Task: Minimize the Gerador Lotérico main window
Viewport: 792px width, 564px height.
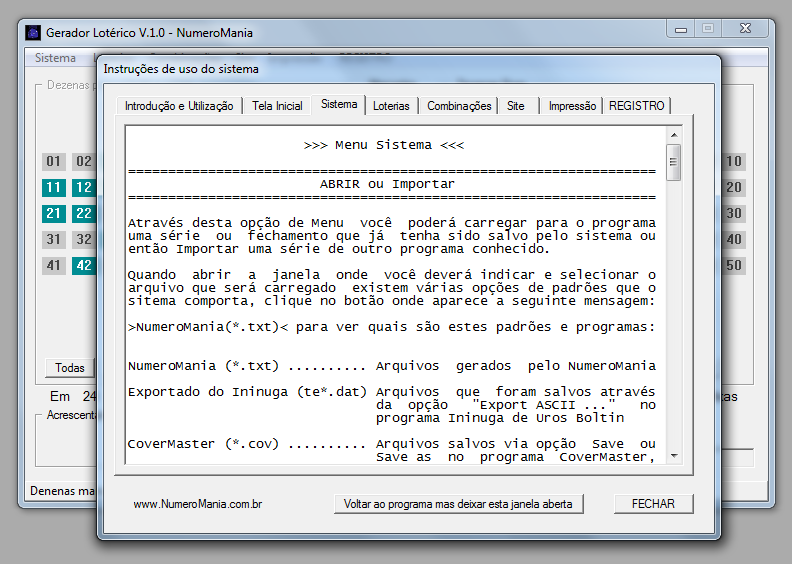Action: pos(681,29)
